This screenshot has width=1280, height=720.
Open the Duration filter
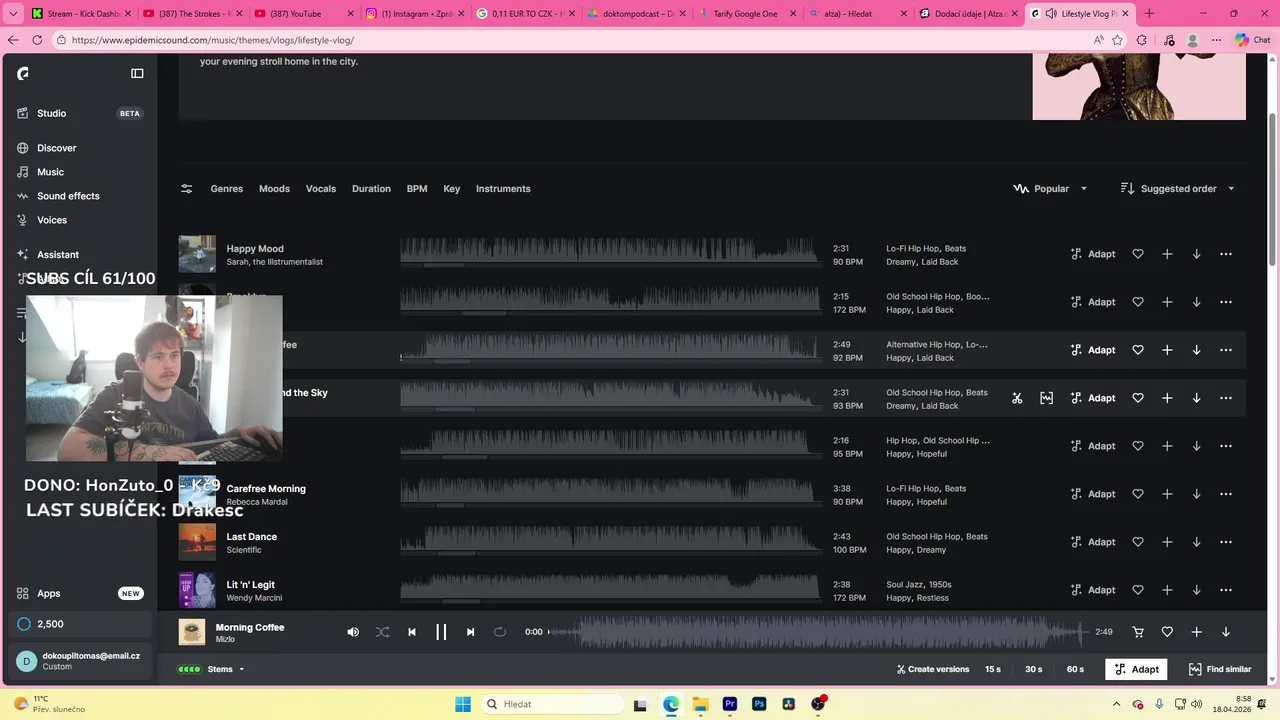[371, 188]
